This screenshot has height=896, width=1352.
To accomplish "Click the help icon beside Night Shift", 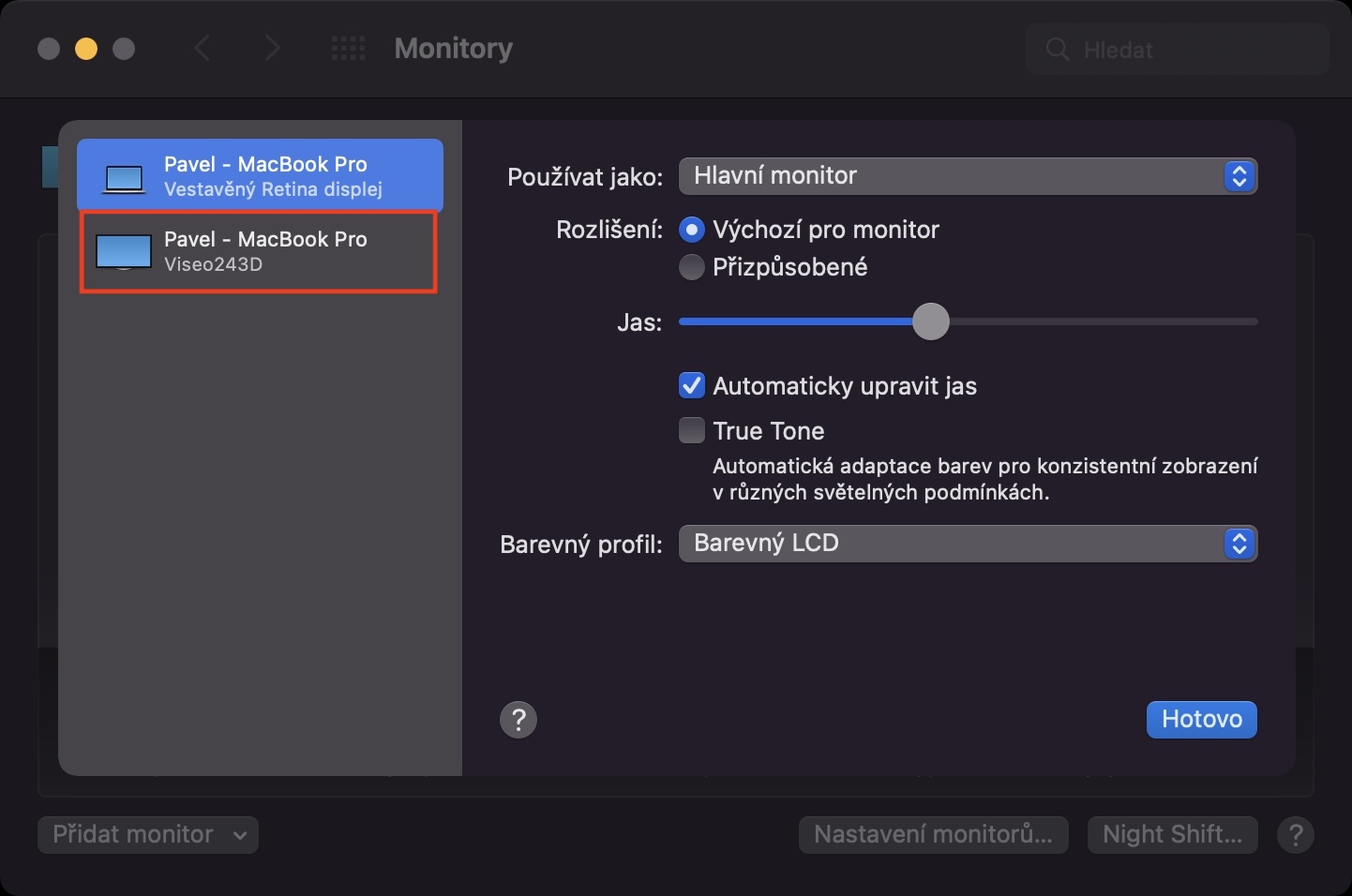I will (1296, 834).
